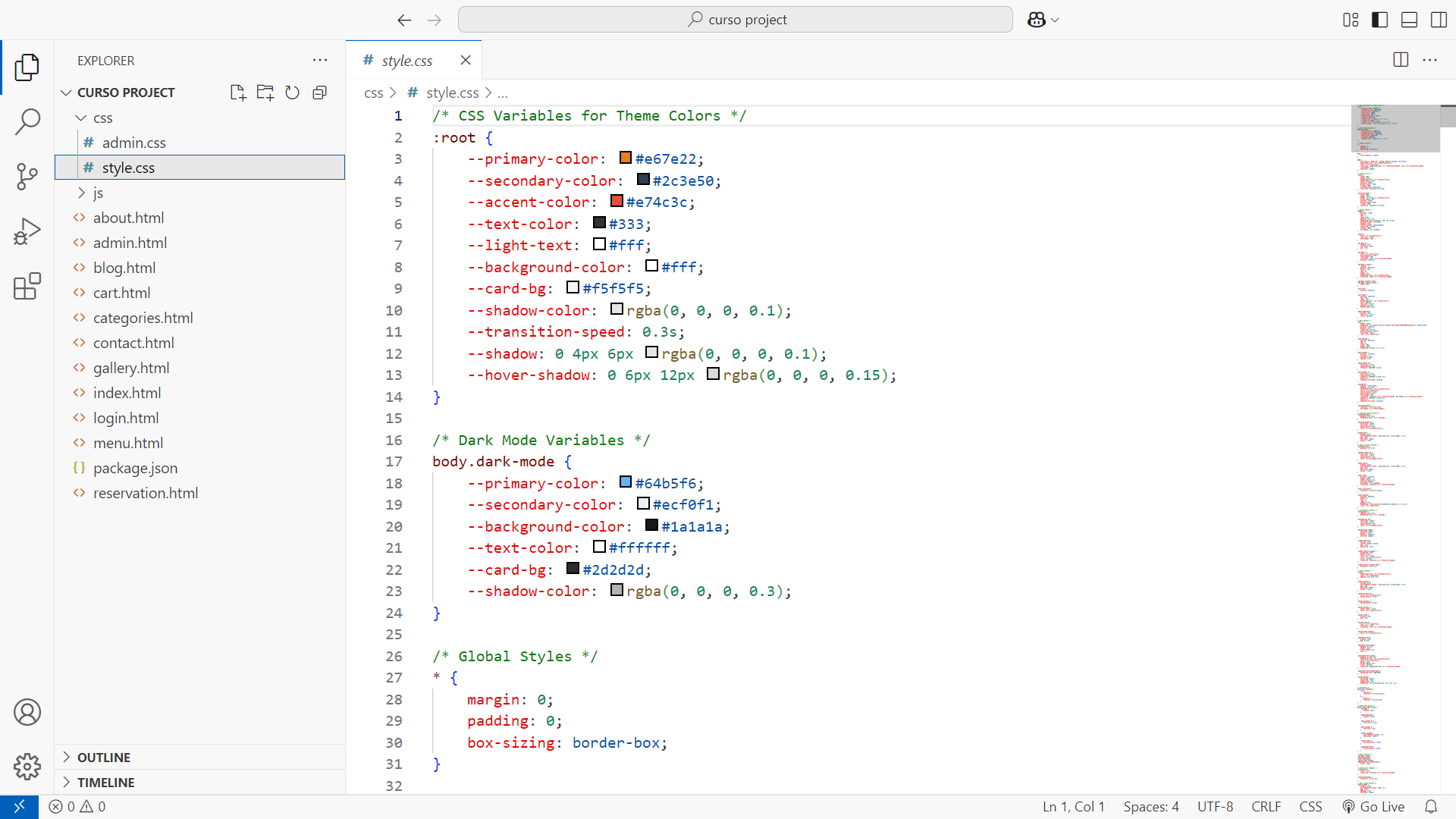Screen dimensions: 1456x819
Task: Open the remote window indicator
Action: (19, 807)
